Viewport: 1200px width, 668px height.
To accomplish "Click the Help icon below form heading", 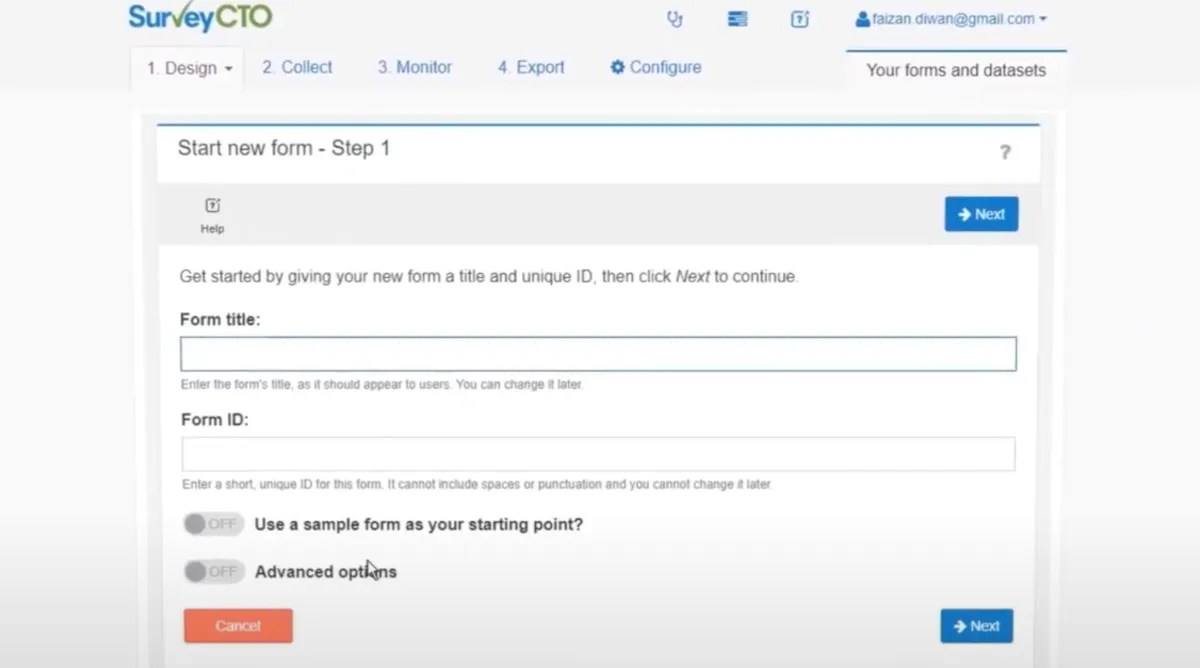I will click(x=212, y=215).
